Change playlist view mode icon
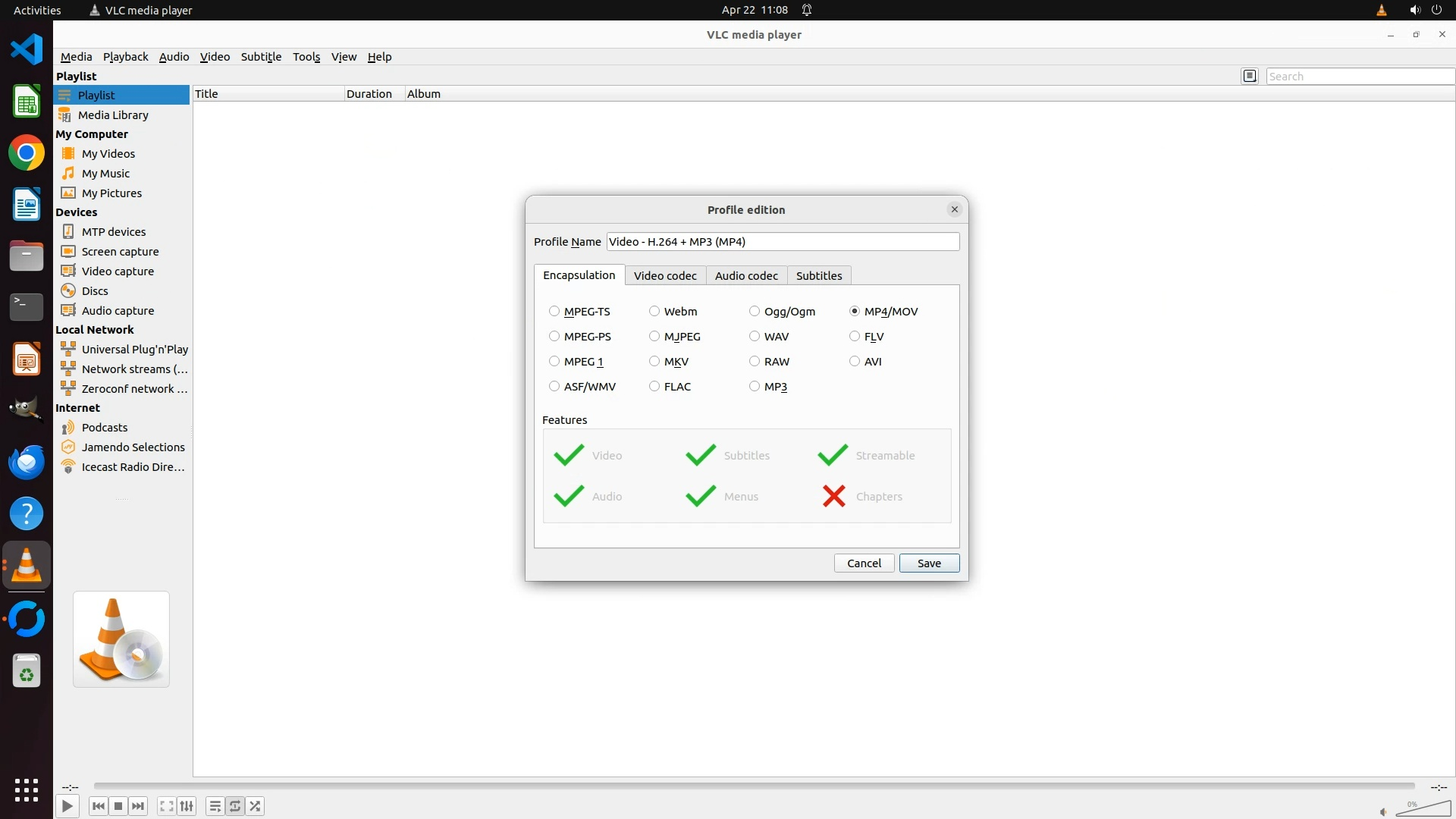 click(1250, 76)
